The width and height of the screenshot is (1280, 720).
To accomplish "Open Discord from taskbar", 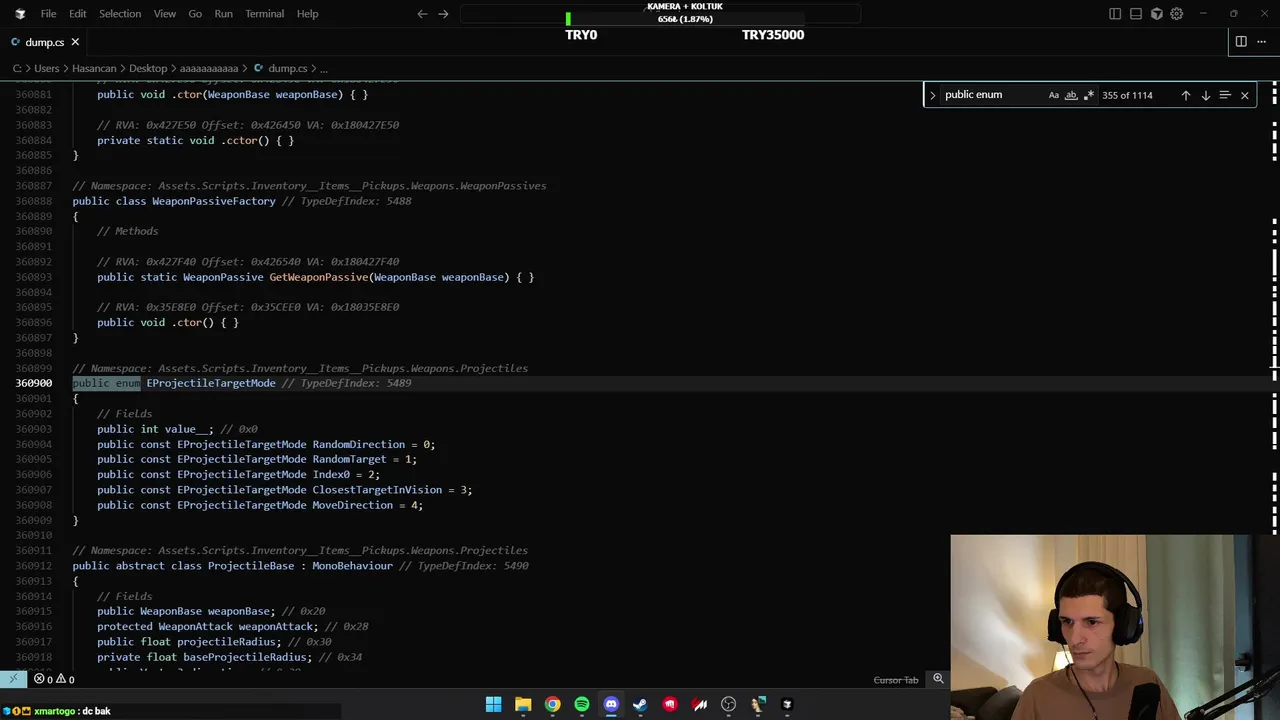I will point(611,704).
